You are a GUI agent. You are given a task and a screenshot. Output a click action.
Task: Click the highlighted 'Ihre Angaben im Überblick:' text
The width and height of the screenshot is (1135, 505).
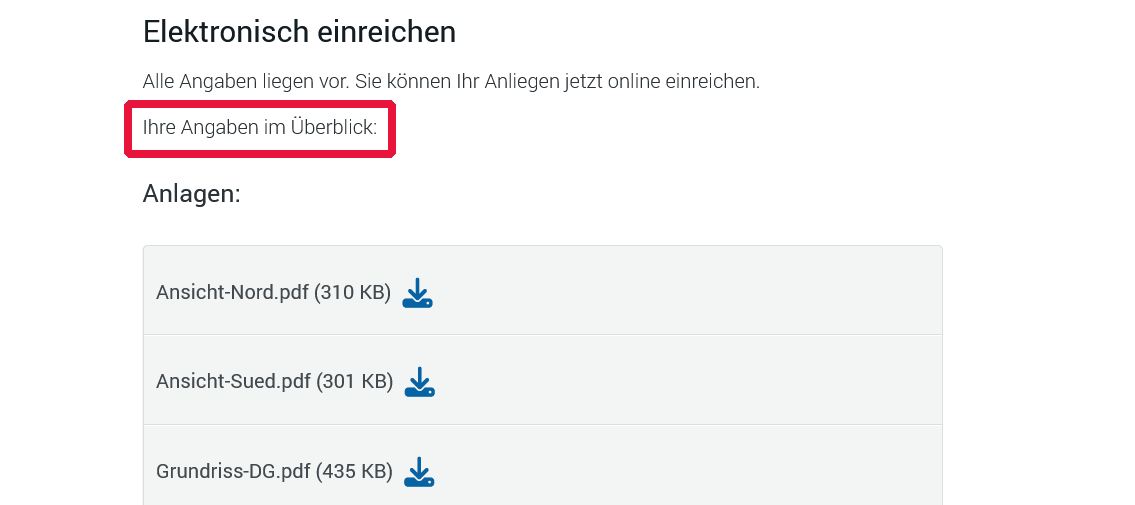(260, 128)
